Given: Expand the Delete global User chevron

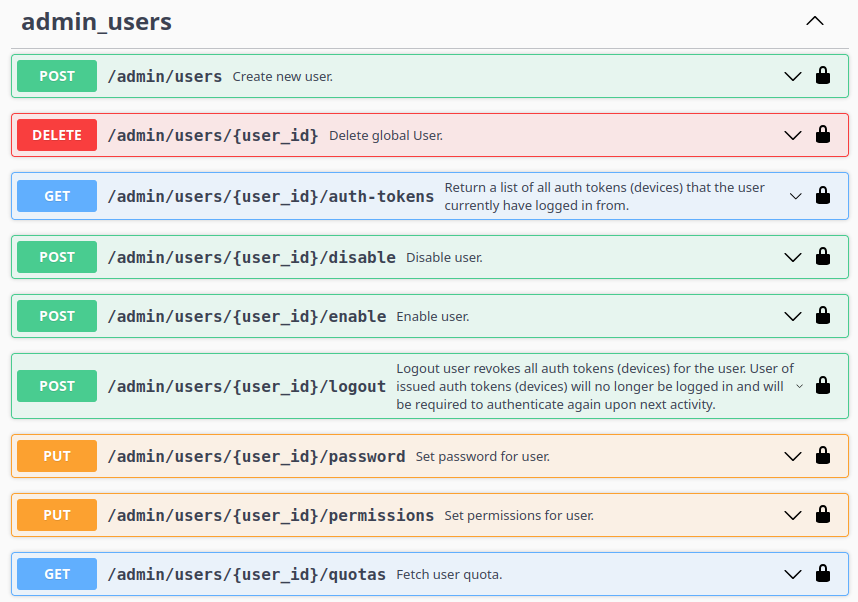Looking at the screenshot, I should (793, 135).
